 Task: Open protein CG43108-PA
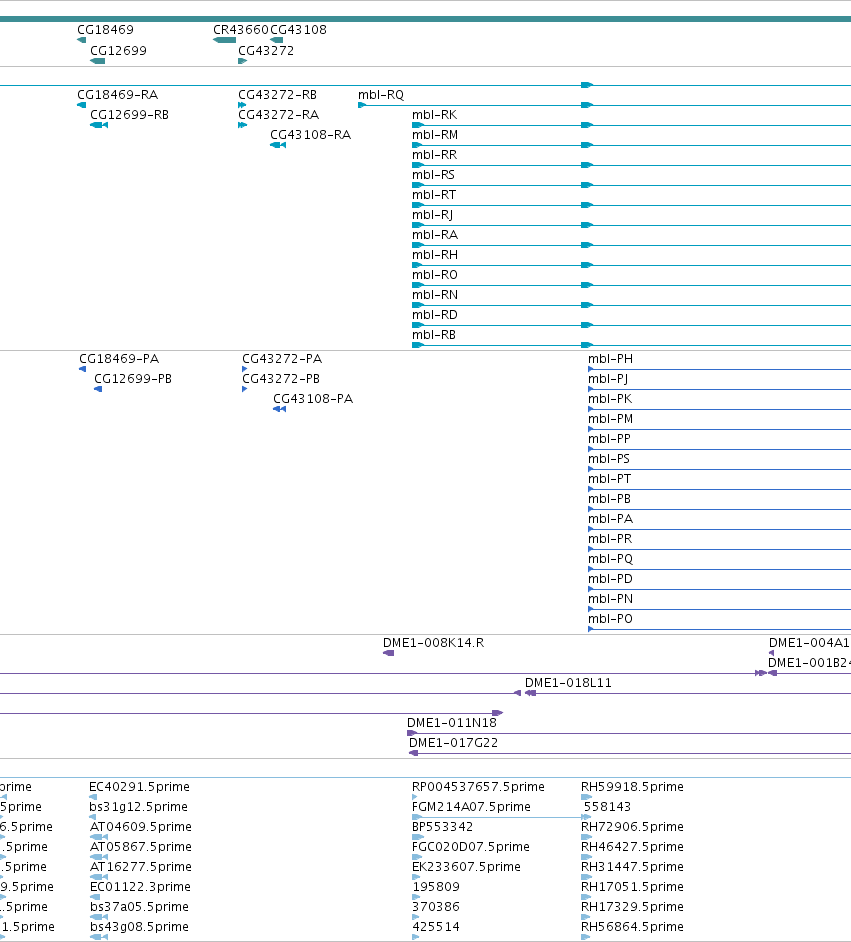point(313,398)
